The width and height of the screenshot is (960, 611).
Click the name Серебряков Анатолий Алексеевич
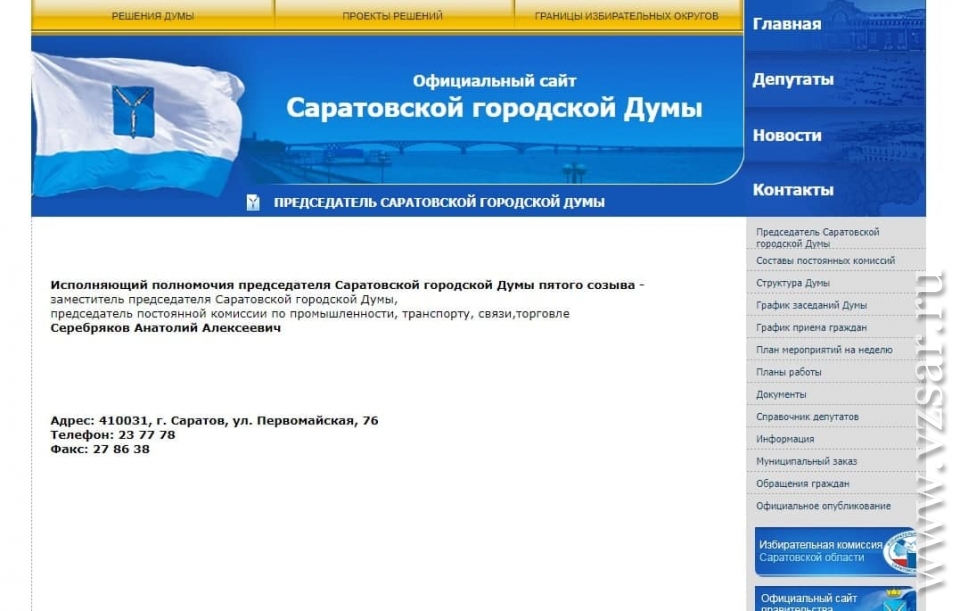pyautogui.click(x=165, y=328)
